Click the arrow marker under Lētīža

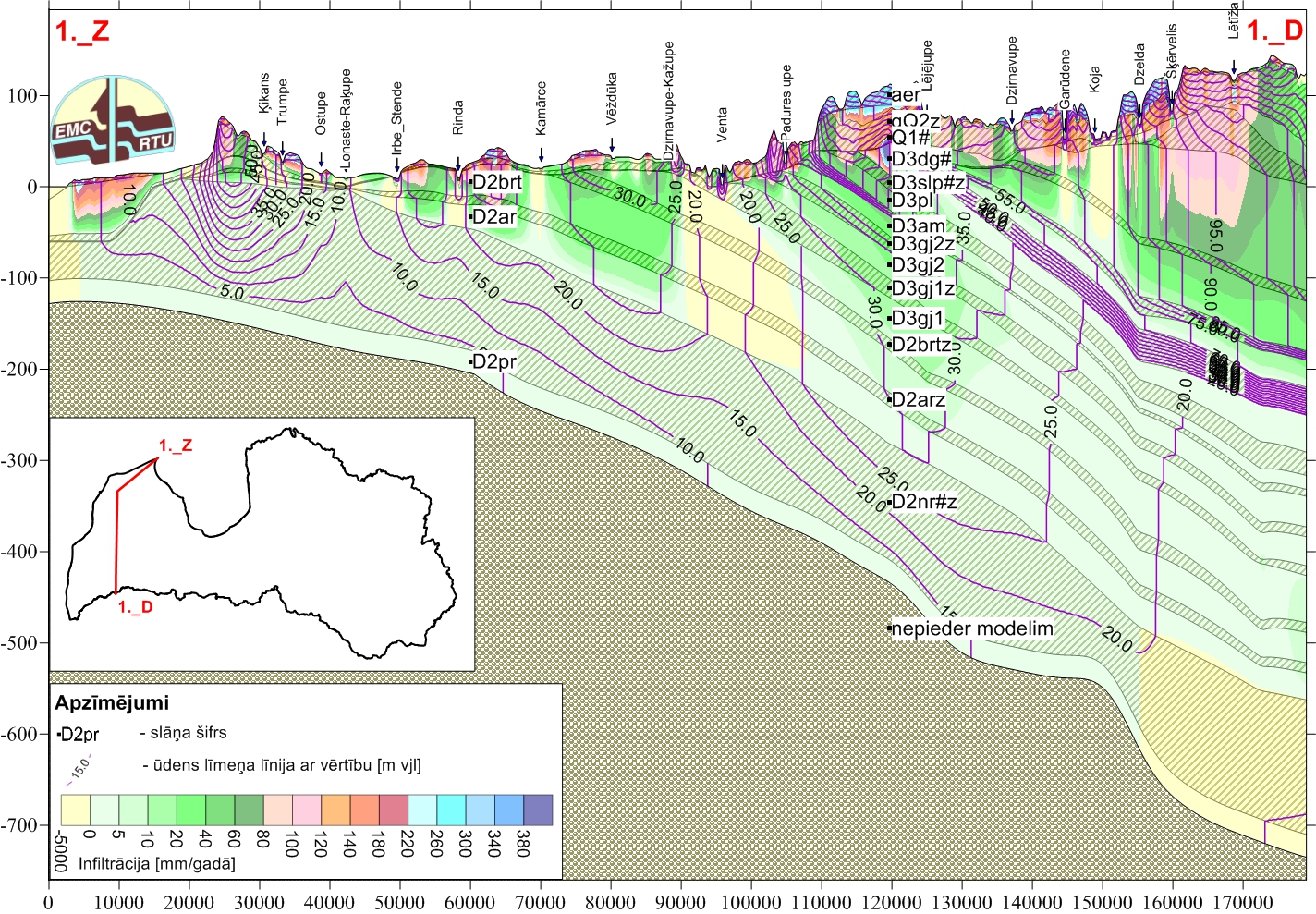[1234, 67]
